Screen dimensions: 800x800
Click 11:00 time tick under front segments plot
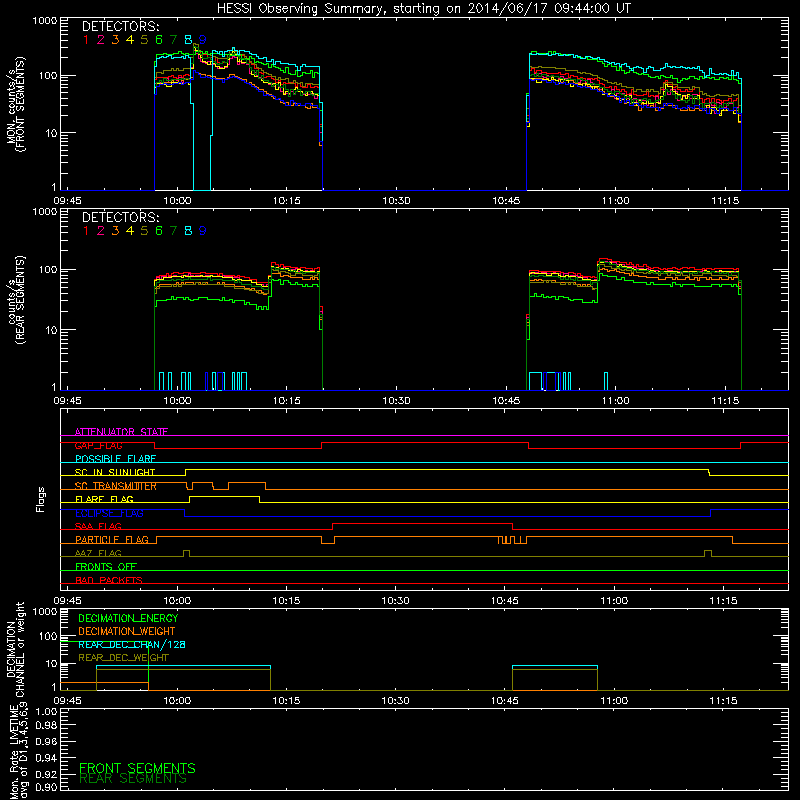[x=615, y=201]
